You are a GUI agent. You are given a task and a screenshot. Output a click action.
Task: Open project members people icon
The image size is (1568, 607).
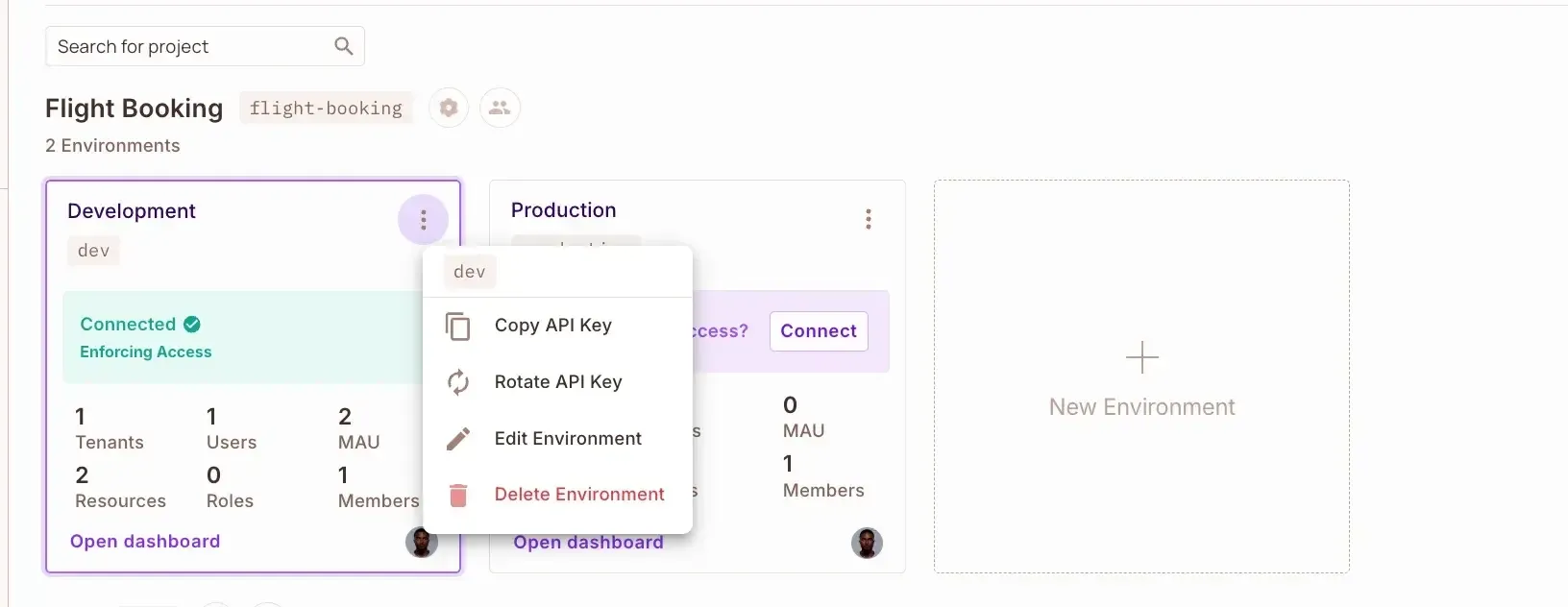point(500,108)
